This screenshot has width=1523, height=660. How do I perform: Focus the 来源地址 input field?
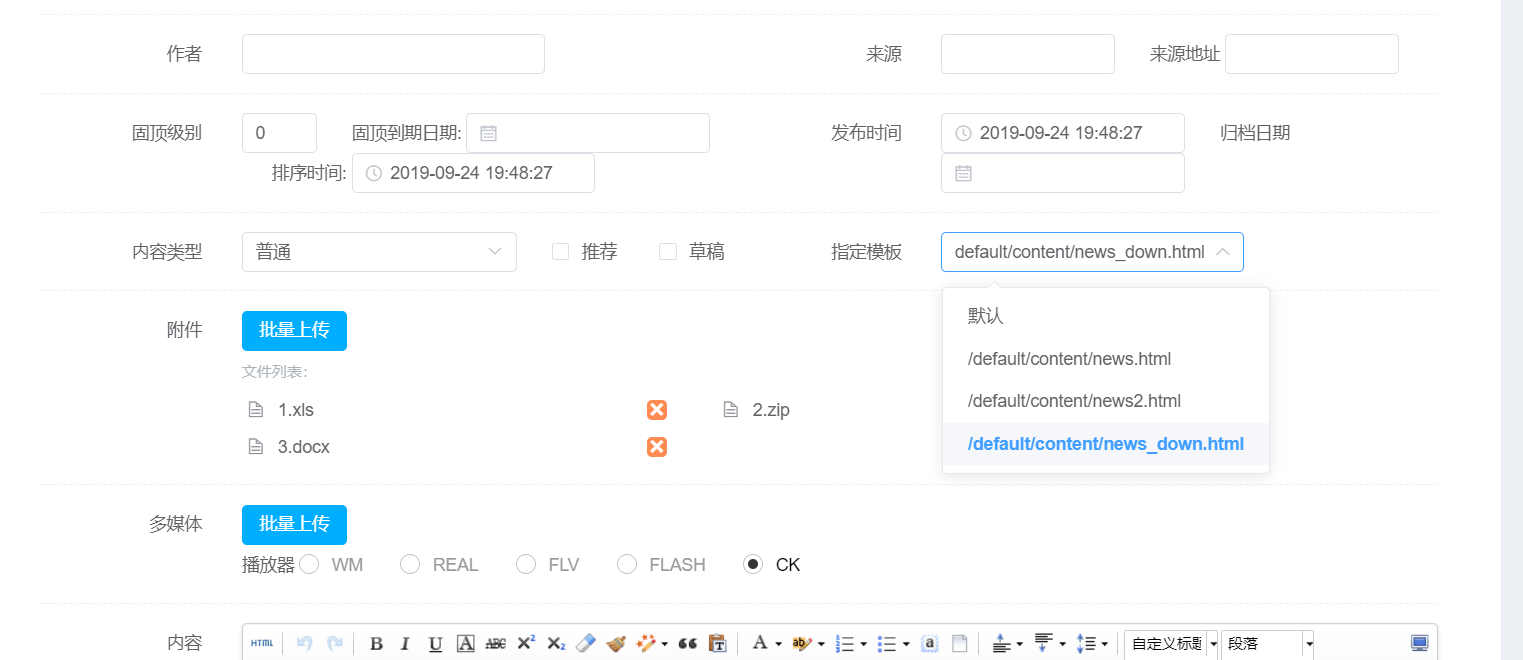tap(1312, 54)
